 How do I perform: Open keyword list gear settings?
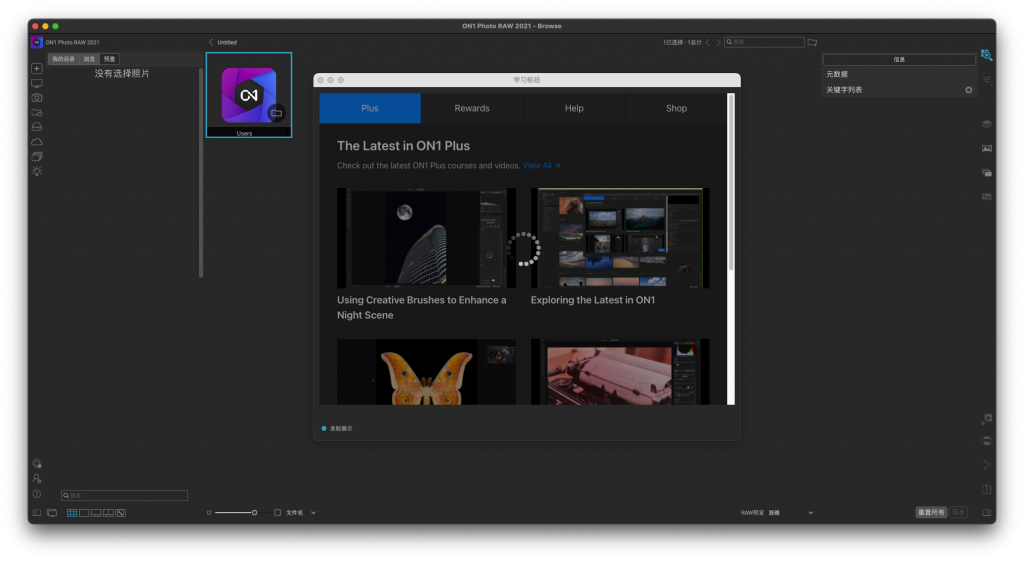968,90
